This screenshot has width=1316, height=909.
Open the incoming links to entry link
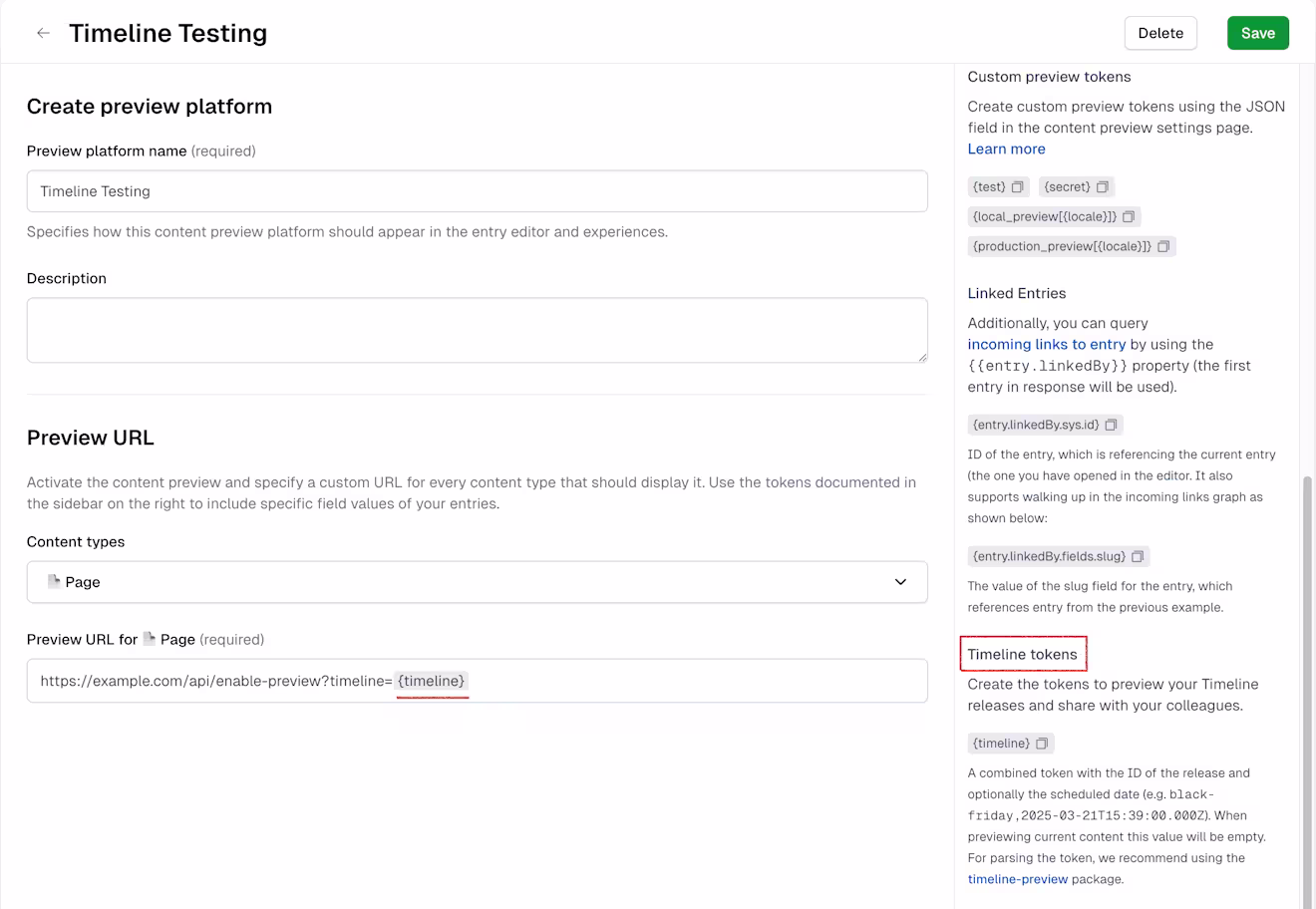(x=1046, y=344)
